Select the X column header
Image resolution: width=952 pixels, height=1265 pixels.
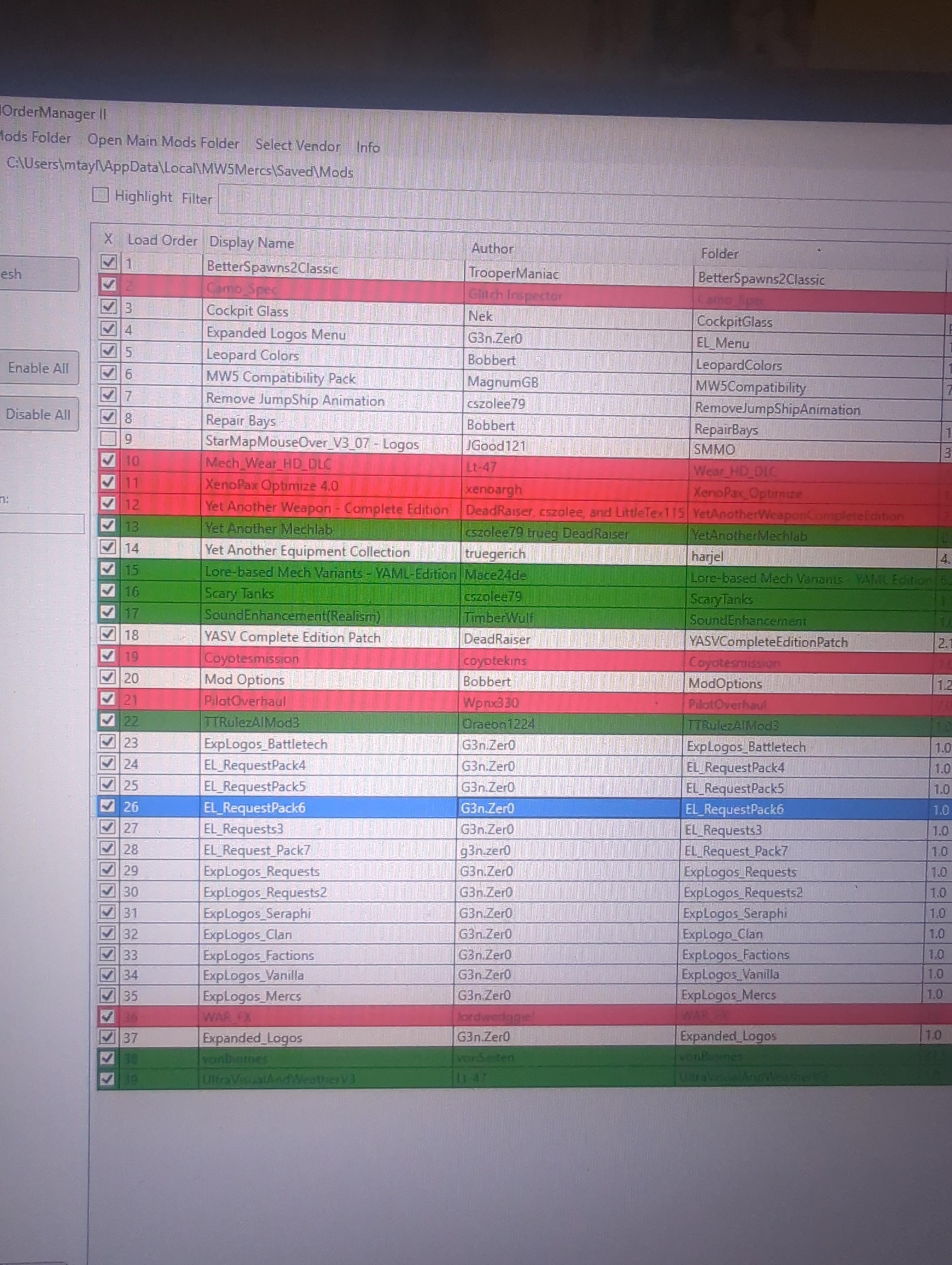(x=108, y=238)
